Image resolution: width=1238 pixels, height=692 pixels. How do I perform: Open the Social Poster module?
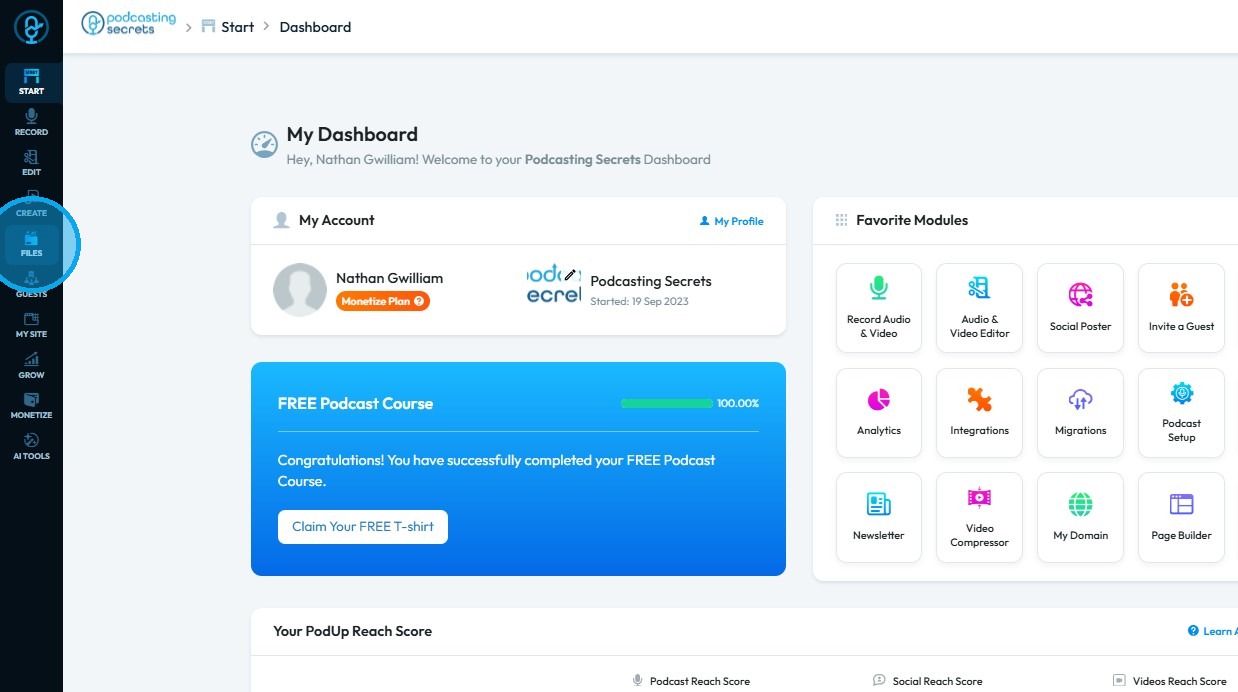tap(1080, 308)
